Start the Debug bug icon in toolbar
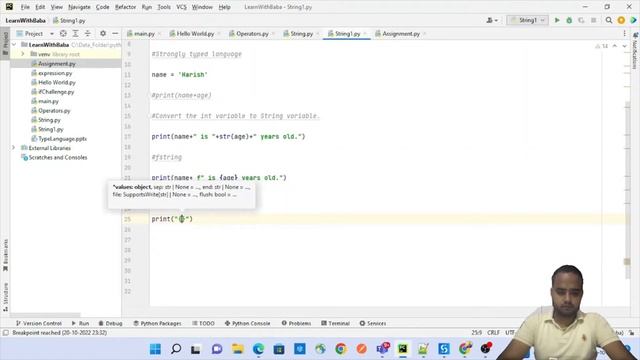The width and height of the screenshot is (640, 360). 569,20
